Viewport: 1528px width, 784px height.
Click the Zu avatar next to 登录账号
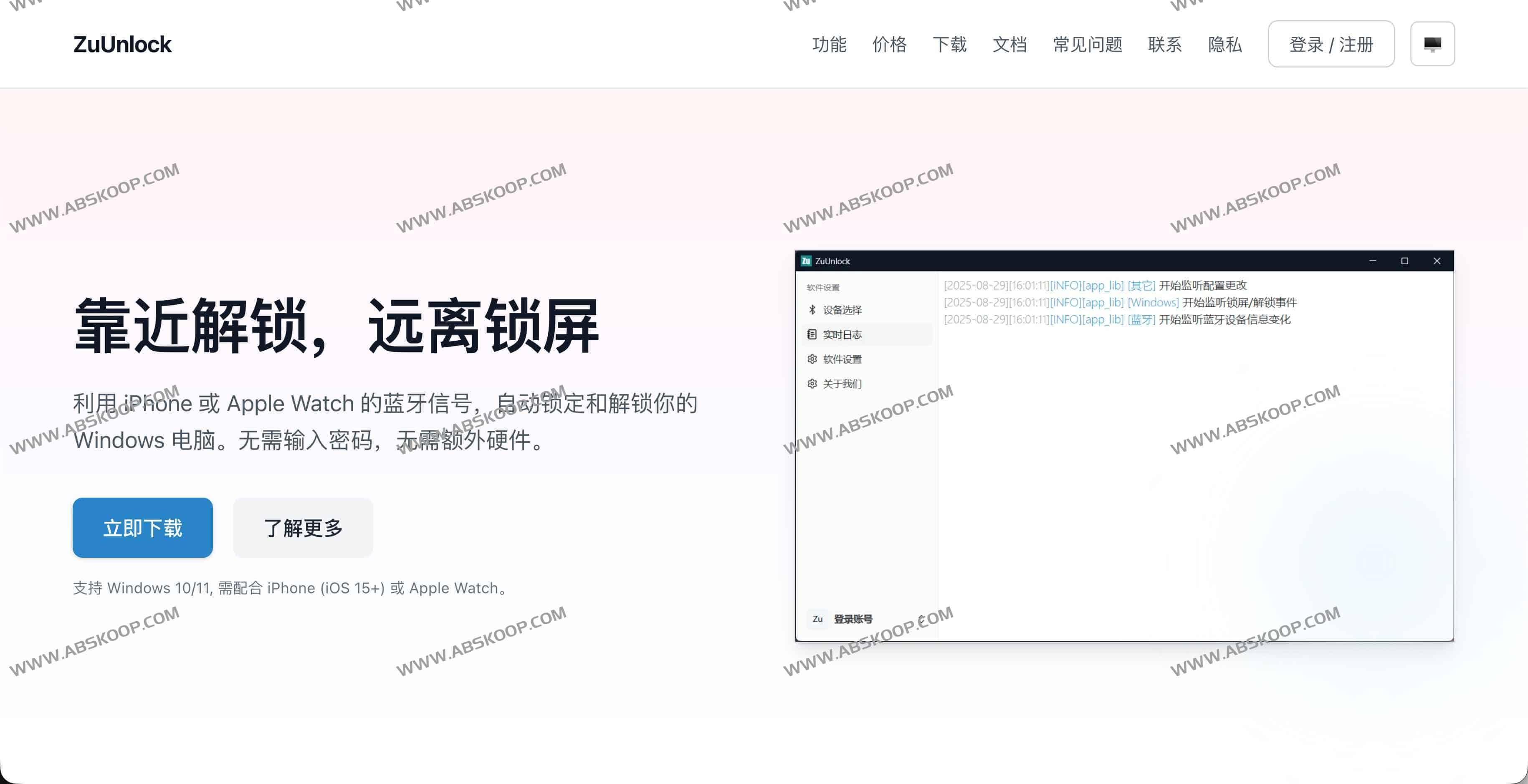coord(817,619)
